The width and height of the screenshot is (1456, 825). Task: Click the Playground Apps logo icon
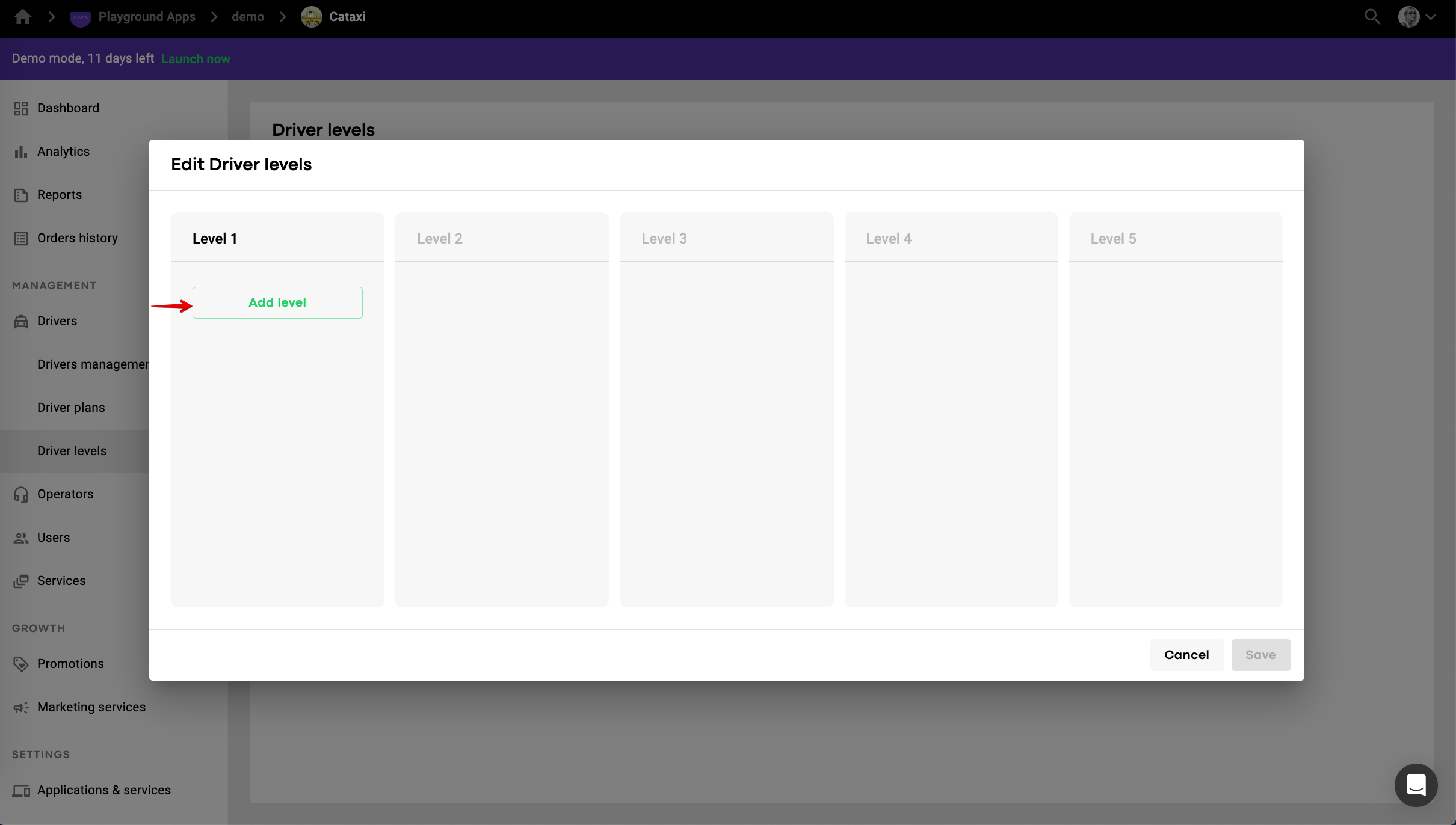(80, 17)
